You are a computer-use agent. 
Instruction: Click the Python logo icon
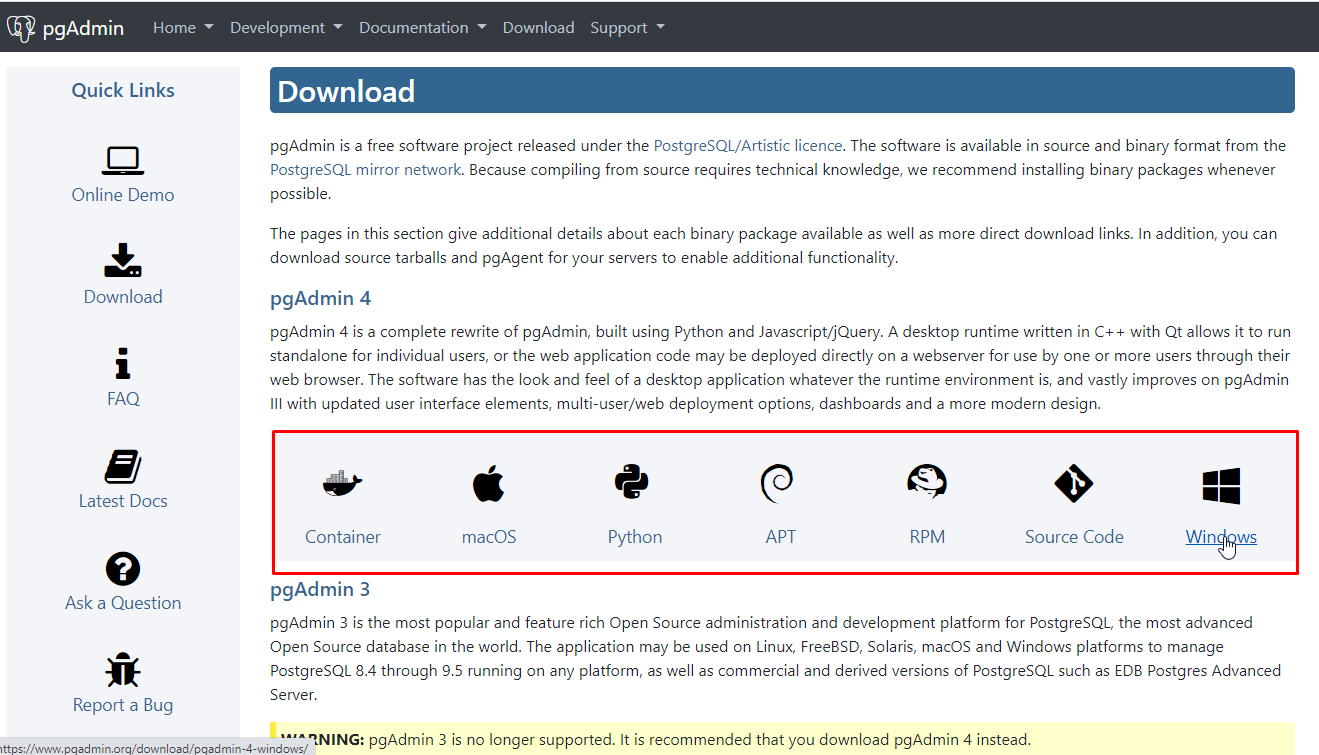[x=632, y=484]
